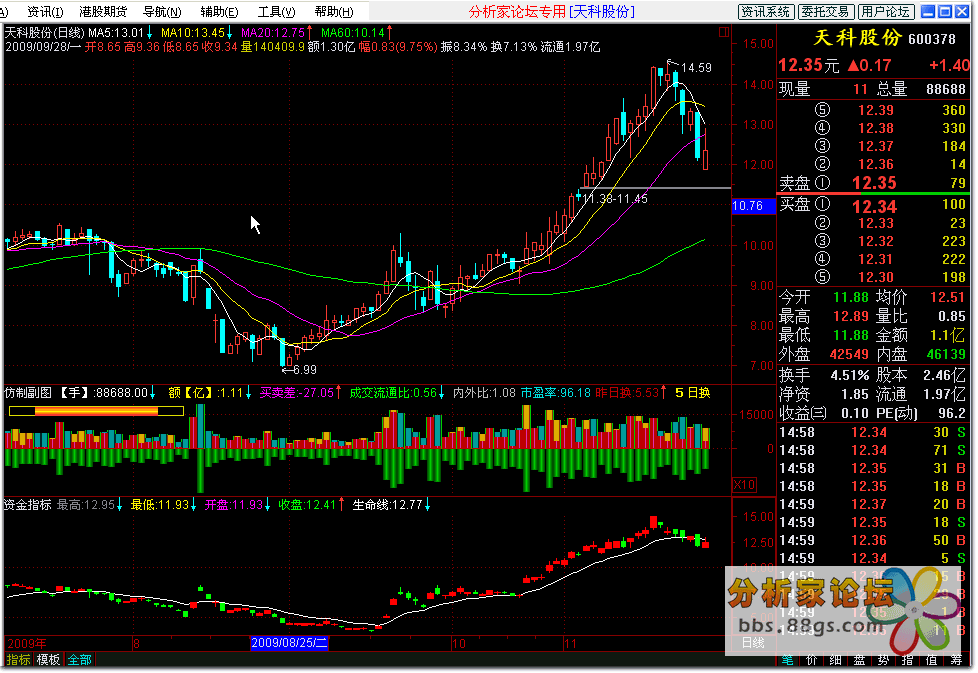Click the 内盘 46139 value

click(946, 355)
